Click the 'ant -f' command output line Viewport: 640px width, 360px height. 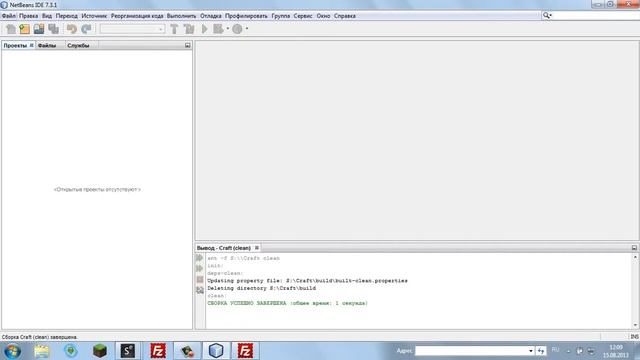tap(243, 258)
